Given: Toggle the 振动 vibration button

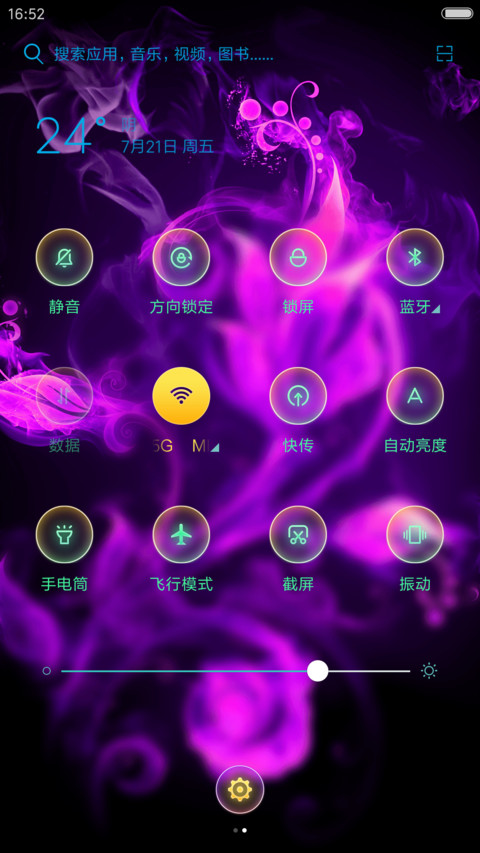Looking at the screenshot, I should (415, 535).
